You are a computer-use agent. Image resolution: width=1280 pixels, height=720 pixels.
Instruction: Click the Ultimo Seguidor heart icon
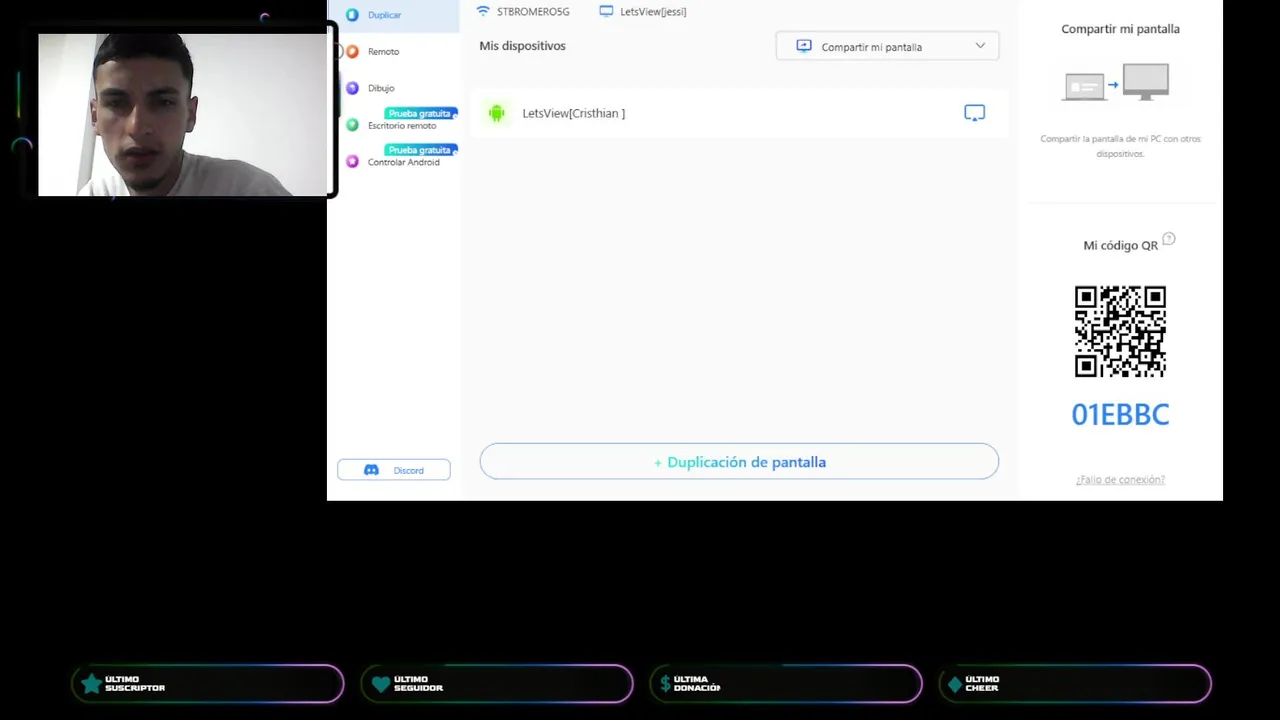coord(381,684)
